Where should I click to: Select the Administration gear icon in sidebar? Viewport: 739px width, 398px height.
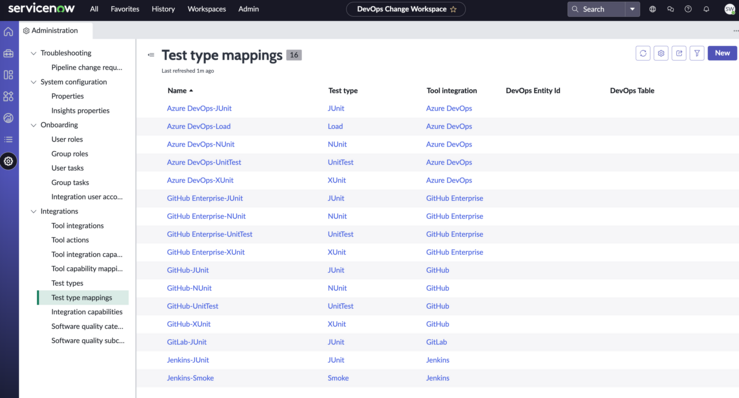[8, 161]
